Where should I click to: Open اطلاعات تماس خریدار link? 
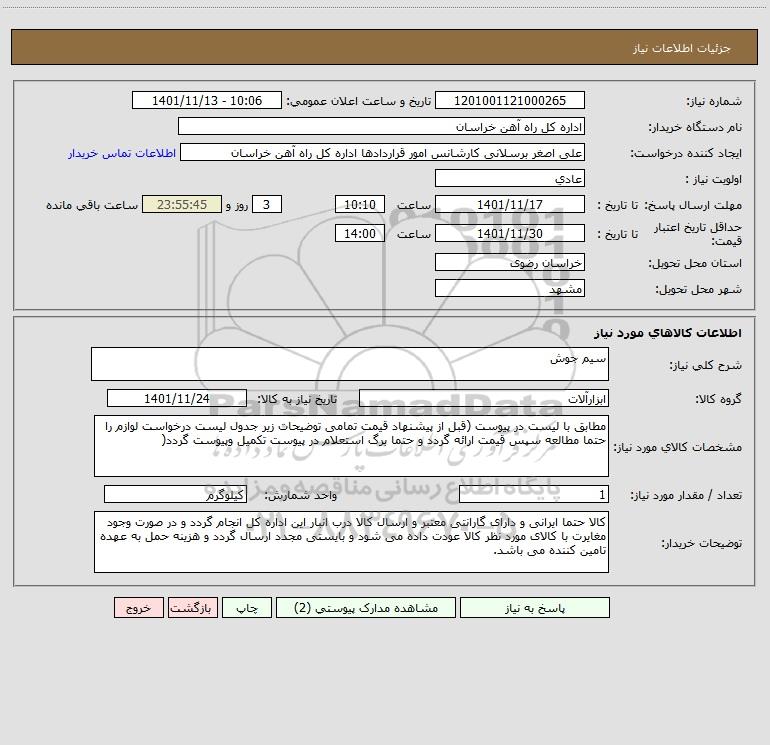coord(122,153)
